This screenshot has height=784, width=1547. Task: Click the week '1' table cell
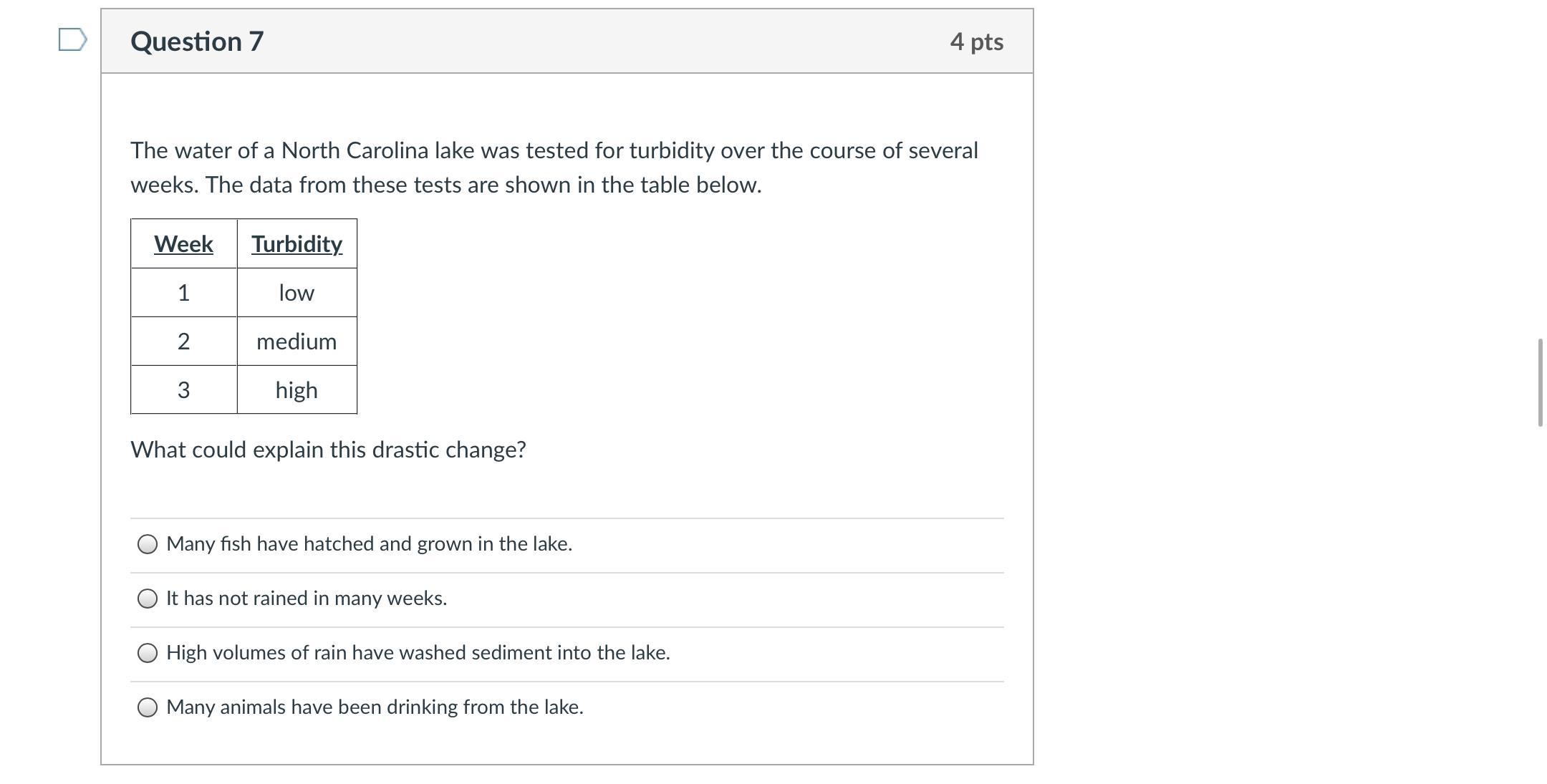pos(183,293)
